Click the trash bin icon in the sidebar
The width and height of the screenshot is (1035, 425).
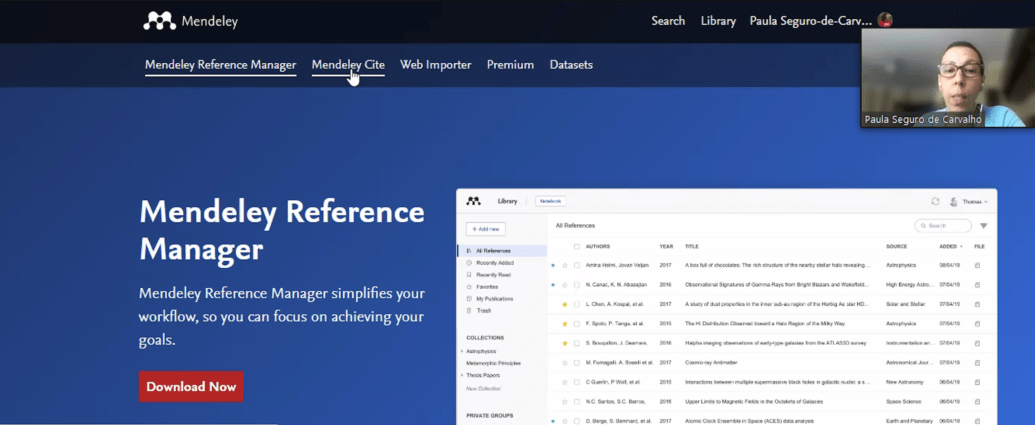pyautogui.click(x=469, y=310)
